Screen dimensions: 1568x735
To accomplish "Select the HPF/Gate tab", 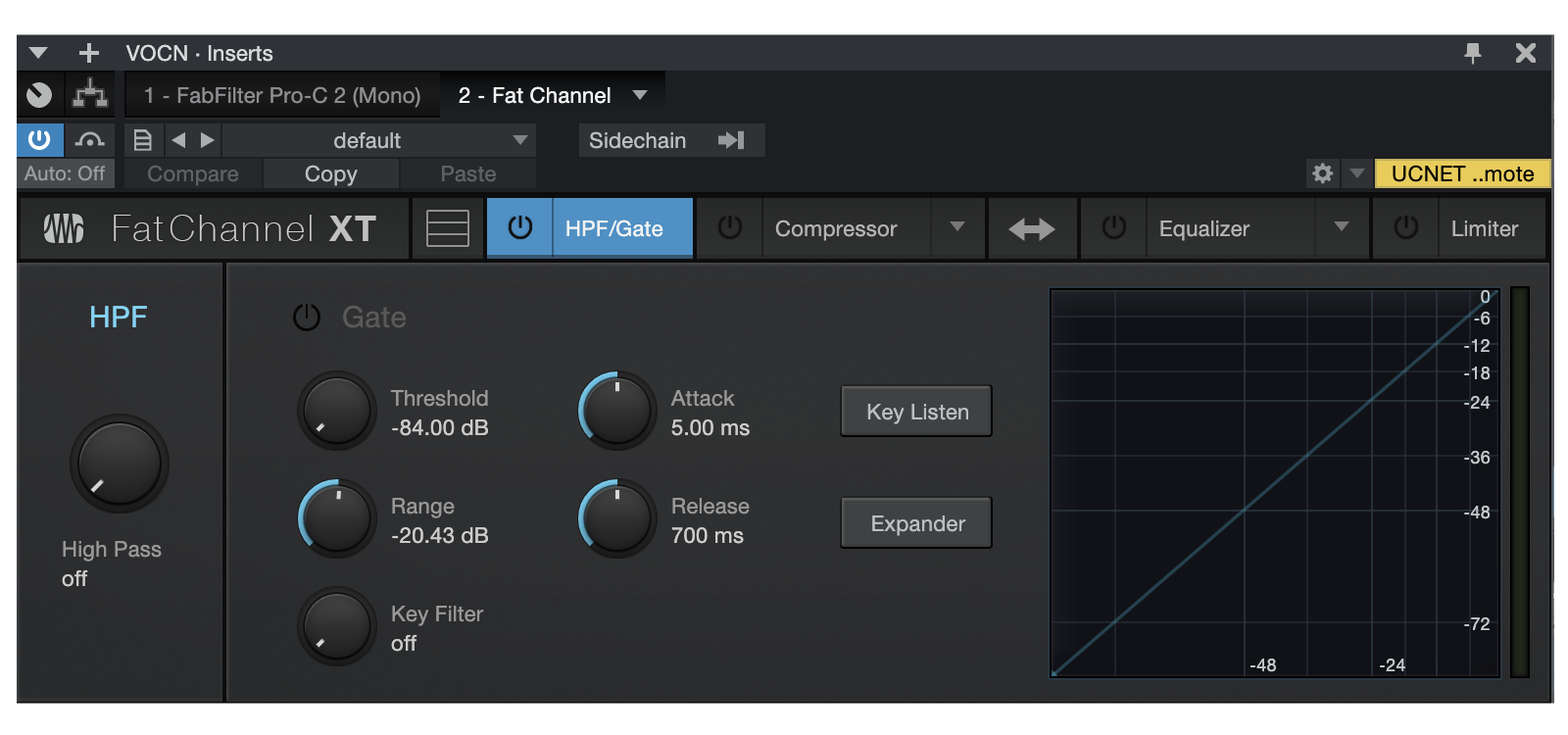I will [623, 228].
